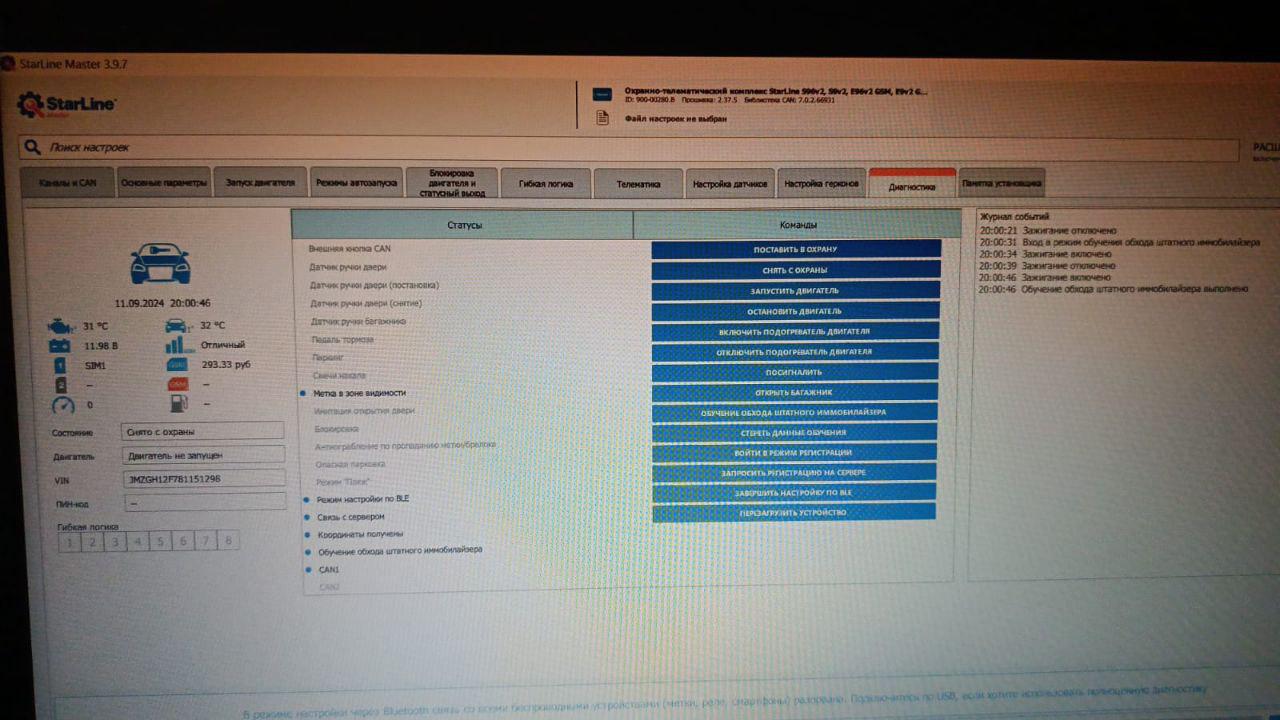The width and height of the screenshot is (1280, 720).
Task: Click Запустить двигатель button
Action: pyautogui.click(x=796, y=291)
